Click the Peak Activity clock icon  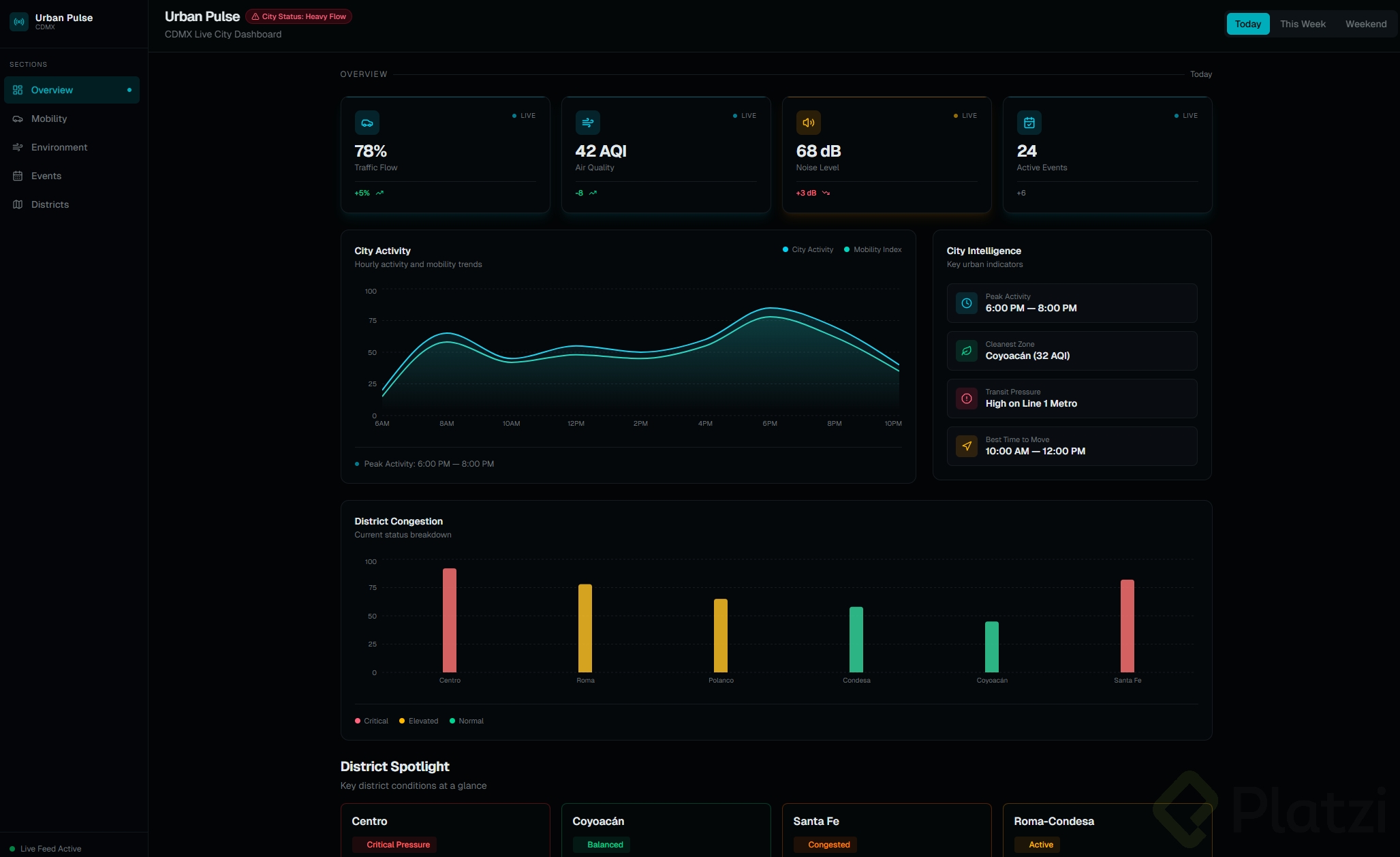point(966,303)
